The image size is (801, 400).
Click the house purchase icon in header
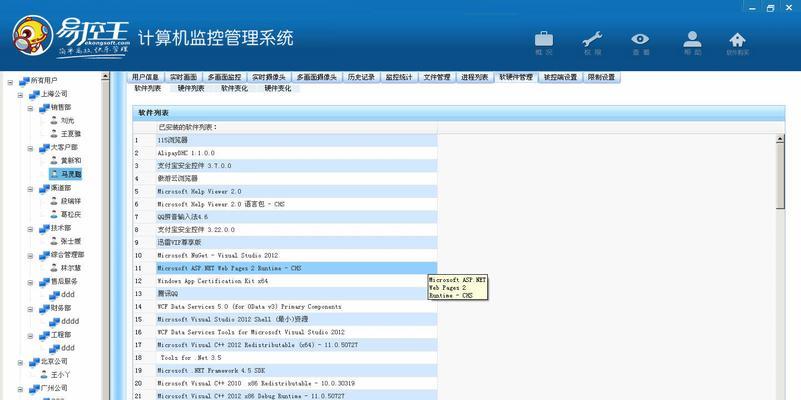pyautogui.click(x=737, y=40)
